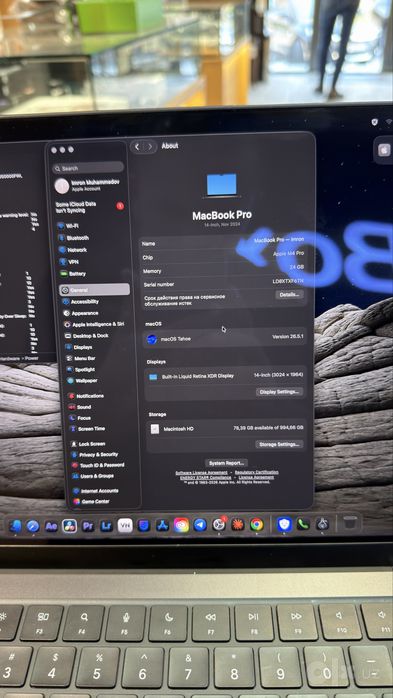The image size is (393, 698).
Task: Open Finder from the Dock
Action: coord(15,527)
